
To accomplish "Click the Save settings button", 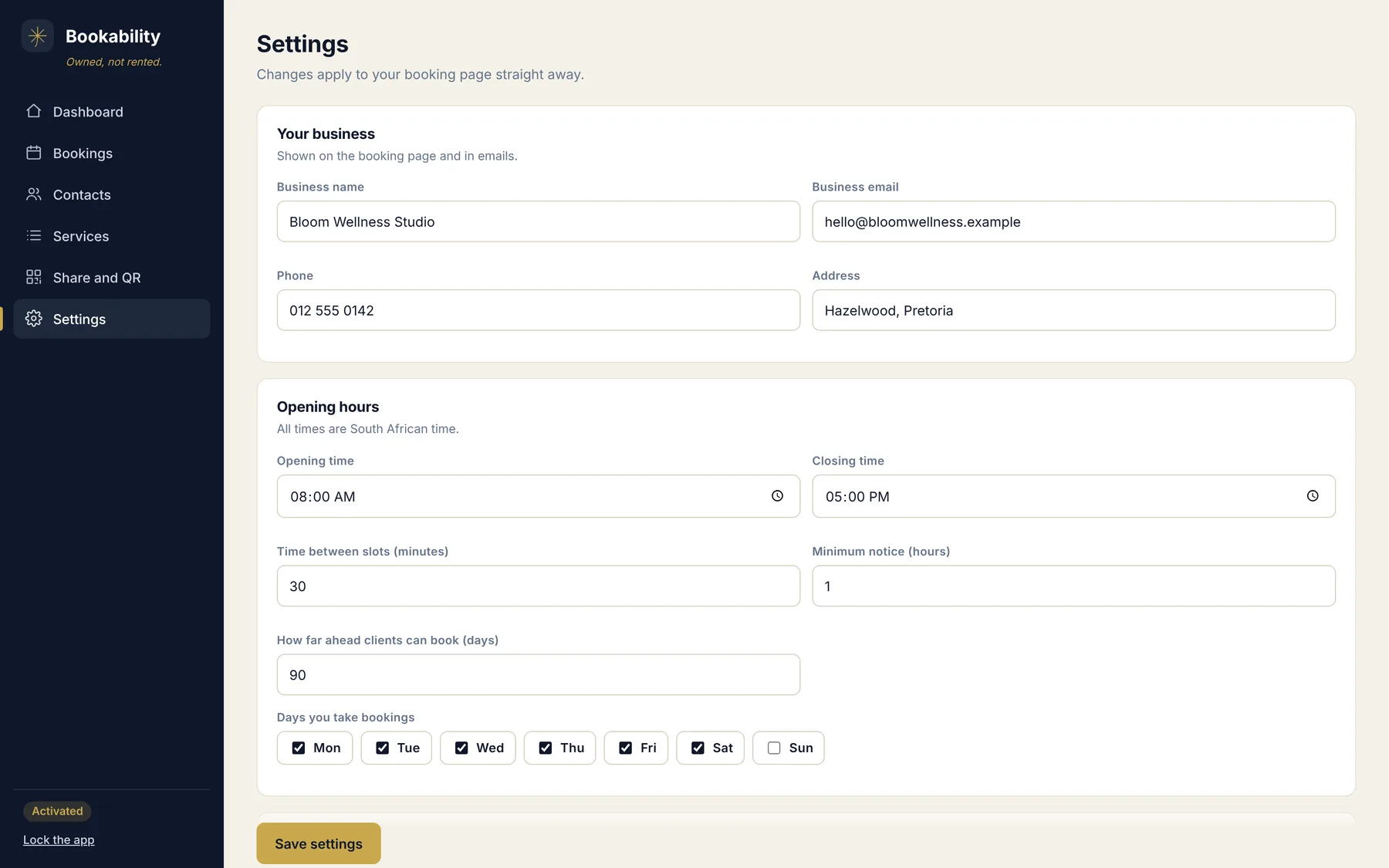I will tap(319, 843).
